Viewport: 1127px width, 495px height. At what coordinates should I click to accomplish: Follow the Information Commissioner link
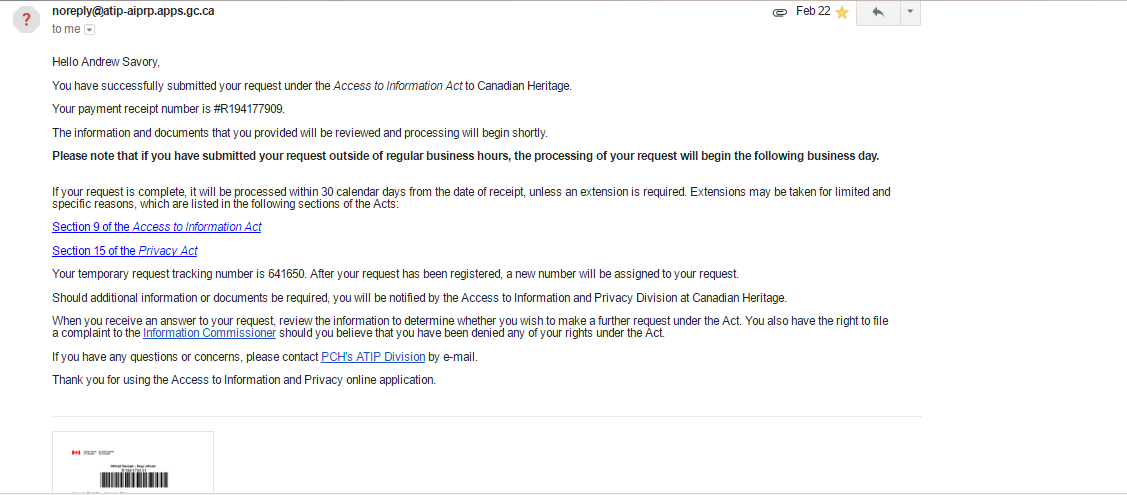209,333
